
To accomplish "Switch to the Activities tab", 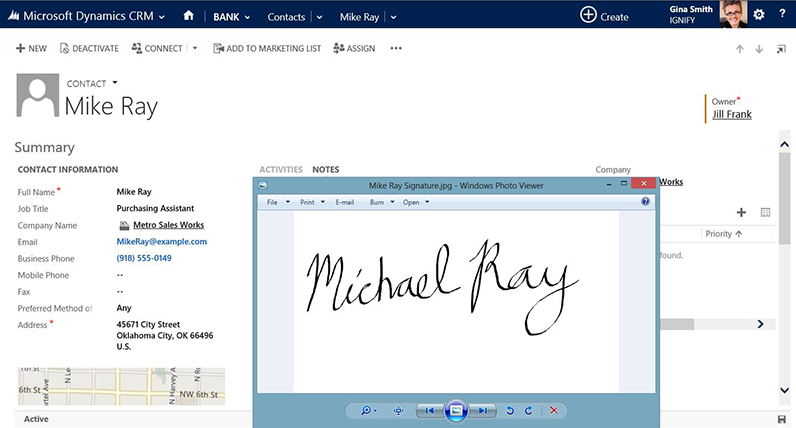I will [x=281, y=170].
